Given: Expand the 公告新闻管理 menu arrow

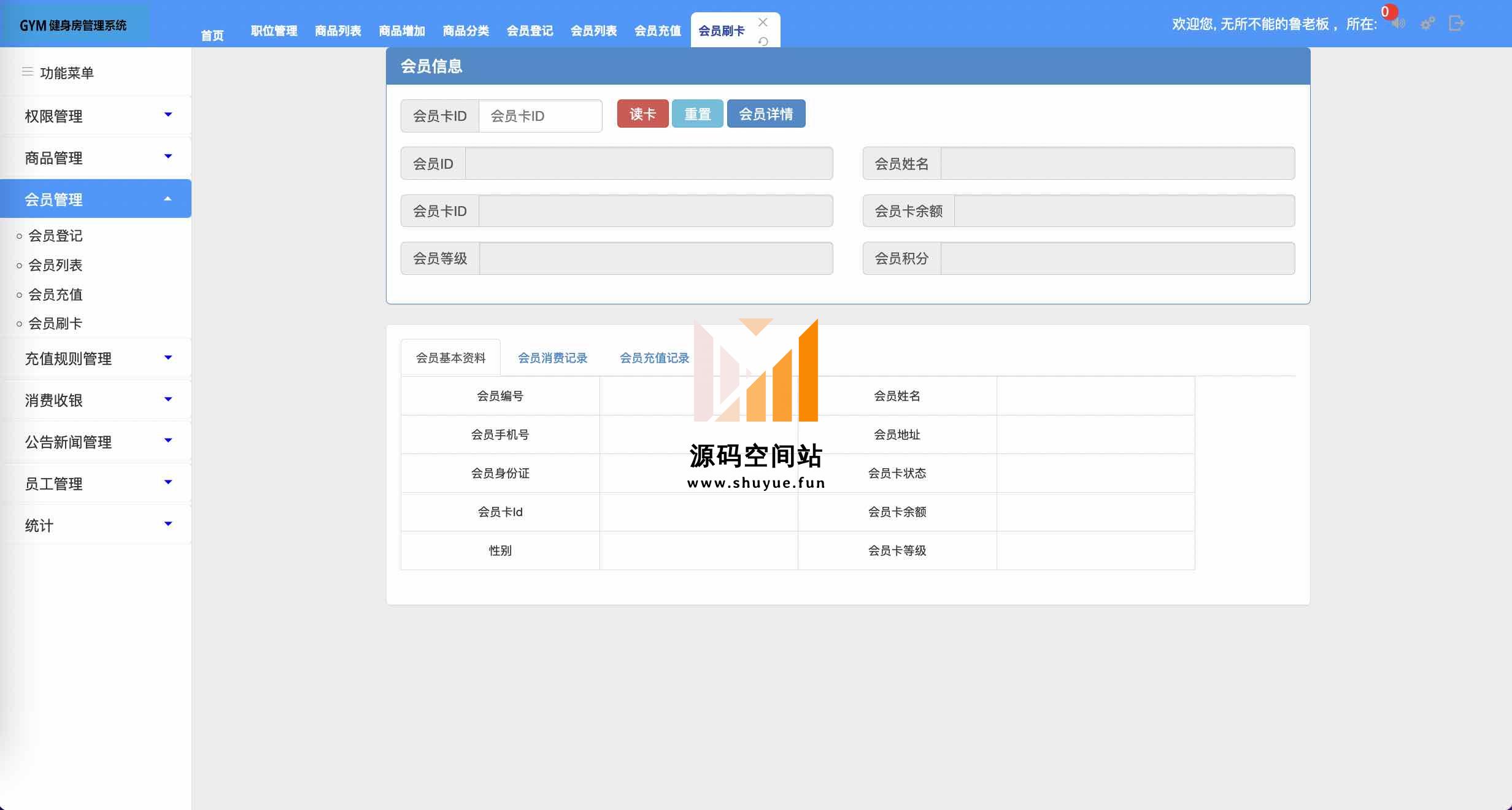Looking at the screenshot, I should pyautogui.click(x=168, y=441).
